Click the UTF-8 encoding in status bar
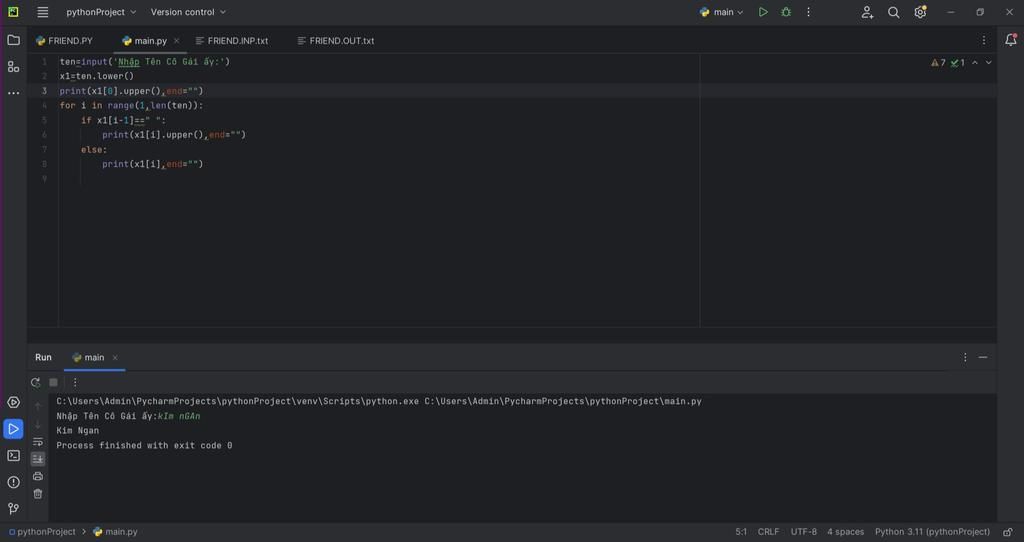The height and width of the screenshot is (542, 1024). coord(803,532)
